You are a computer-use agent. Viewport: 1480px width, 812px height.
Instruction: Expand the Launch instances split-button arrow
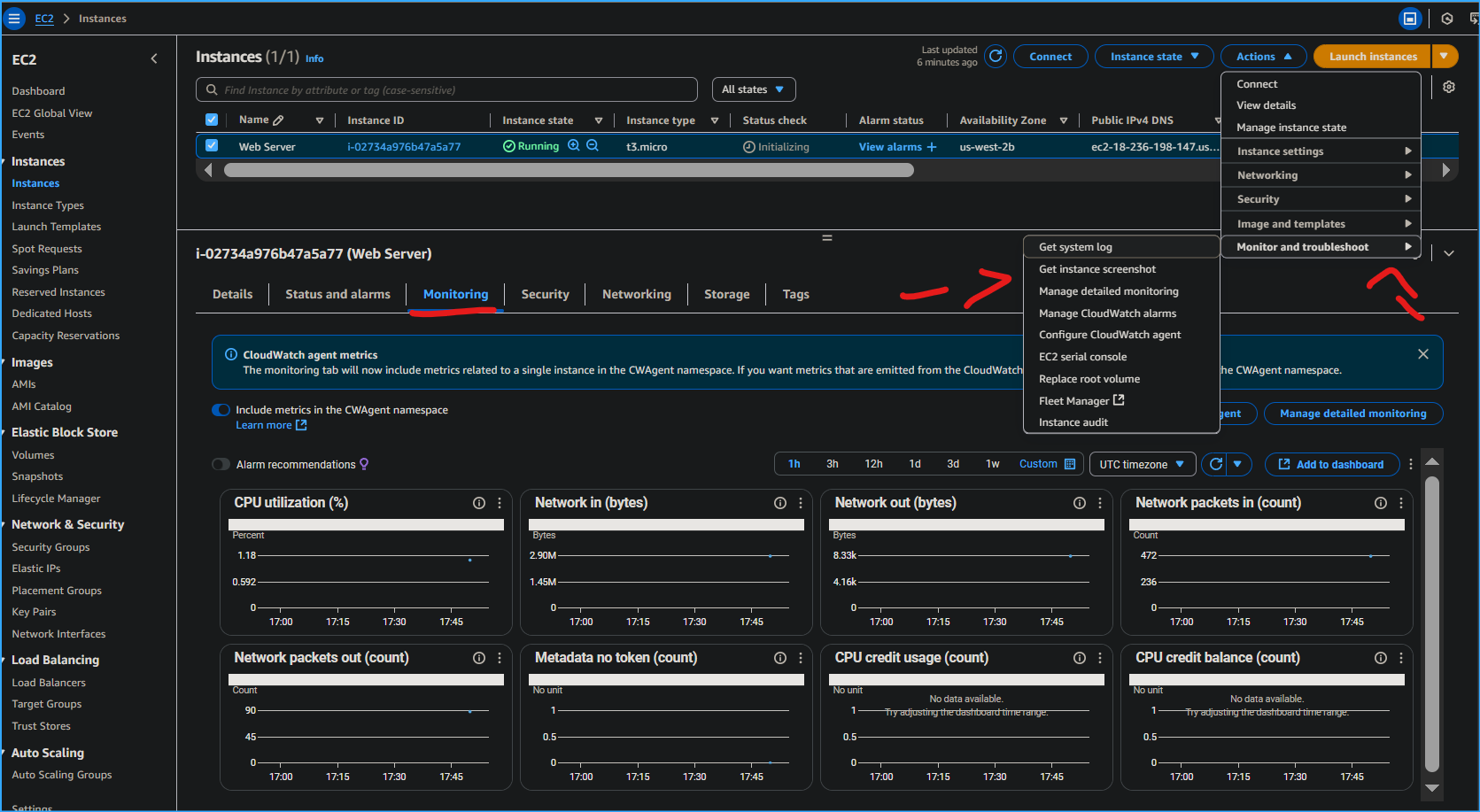1445,56
